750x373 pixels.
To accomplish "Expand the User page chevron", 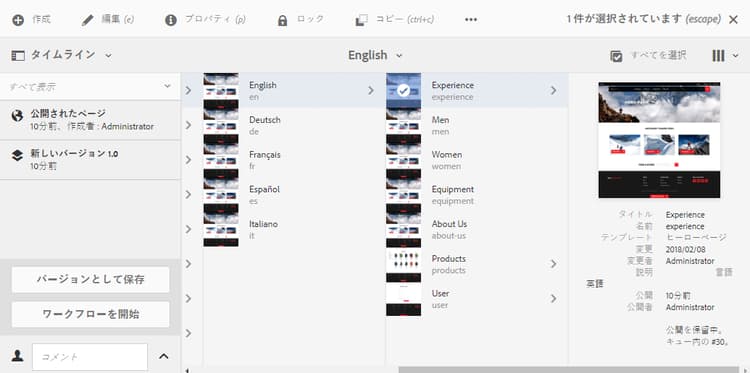I will coord(553,298).
